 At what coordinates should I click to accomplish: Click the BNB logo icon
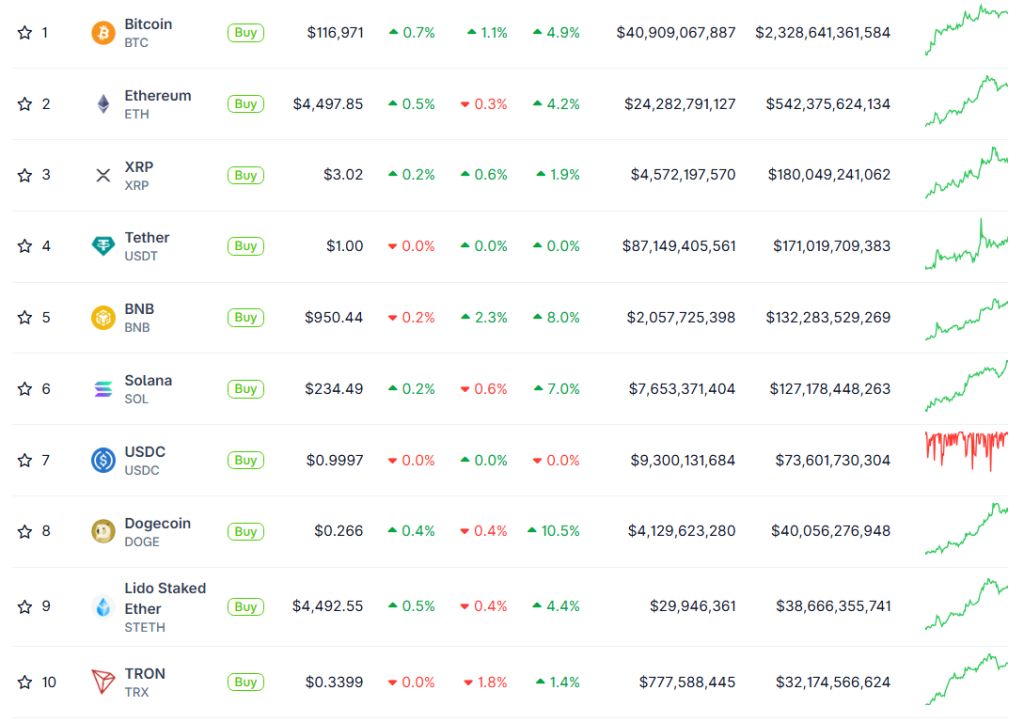[103, 317]
